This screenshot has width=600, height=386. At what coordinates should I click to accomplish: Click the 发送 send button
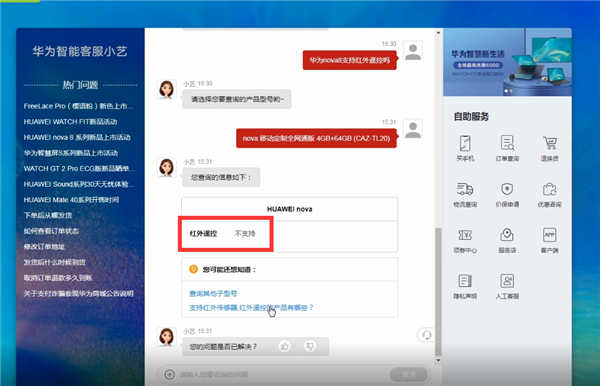pos(409,375)
